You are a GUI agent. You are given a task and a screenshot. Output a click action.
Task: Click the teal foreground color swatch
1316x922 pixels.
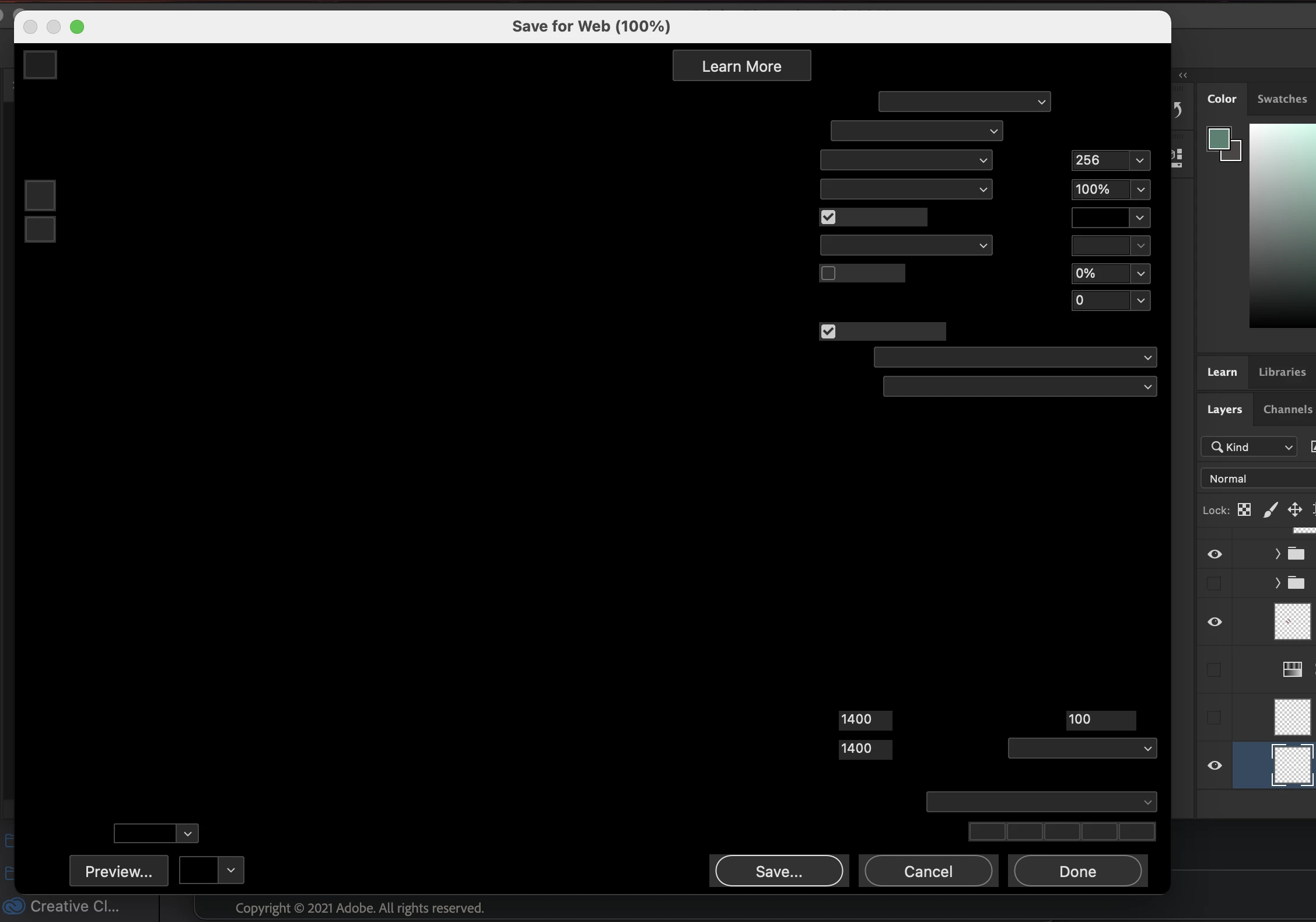(1218, 139)
